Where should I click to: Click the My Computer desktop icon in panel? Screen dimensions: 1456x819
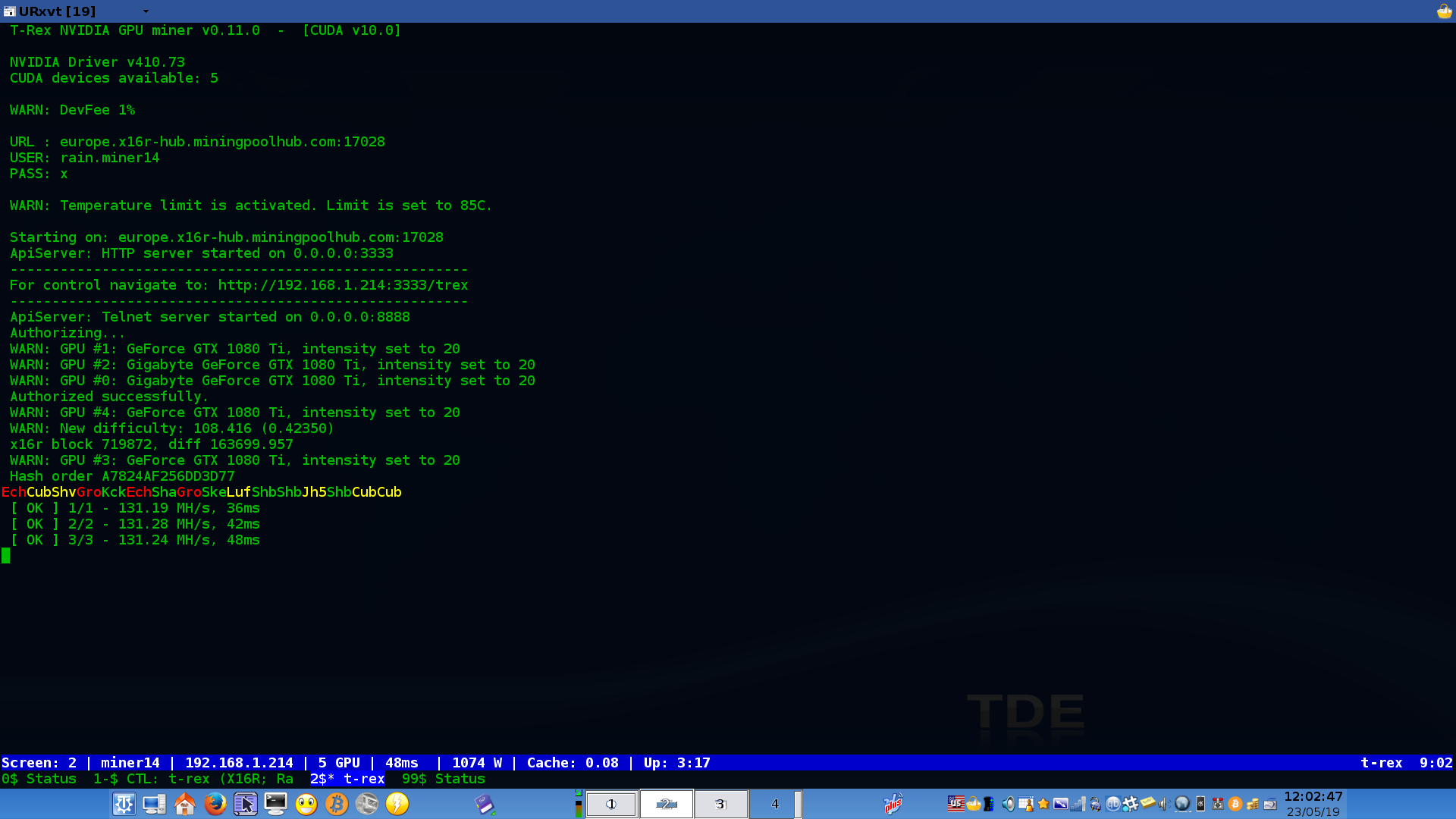[x=154, y=804]
